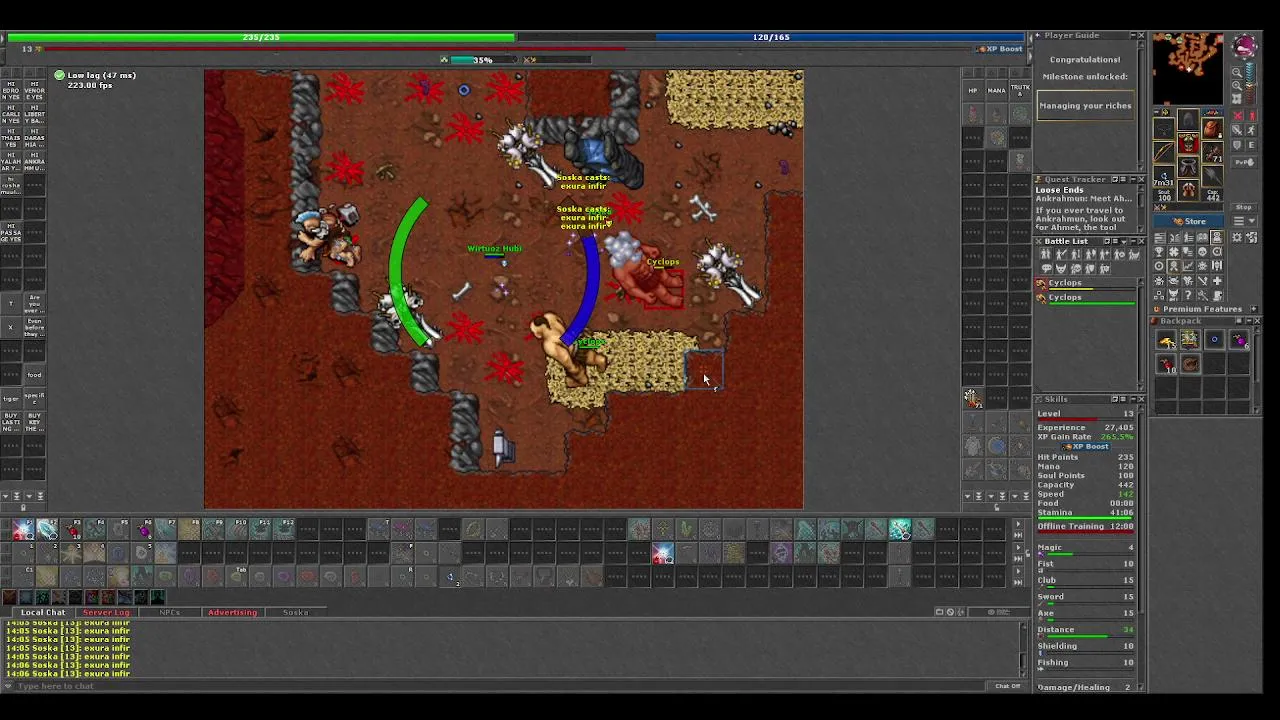This screenshot has width=1280, height=720.
Task: Click the helmet equipment slot
Action: 1188,119
